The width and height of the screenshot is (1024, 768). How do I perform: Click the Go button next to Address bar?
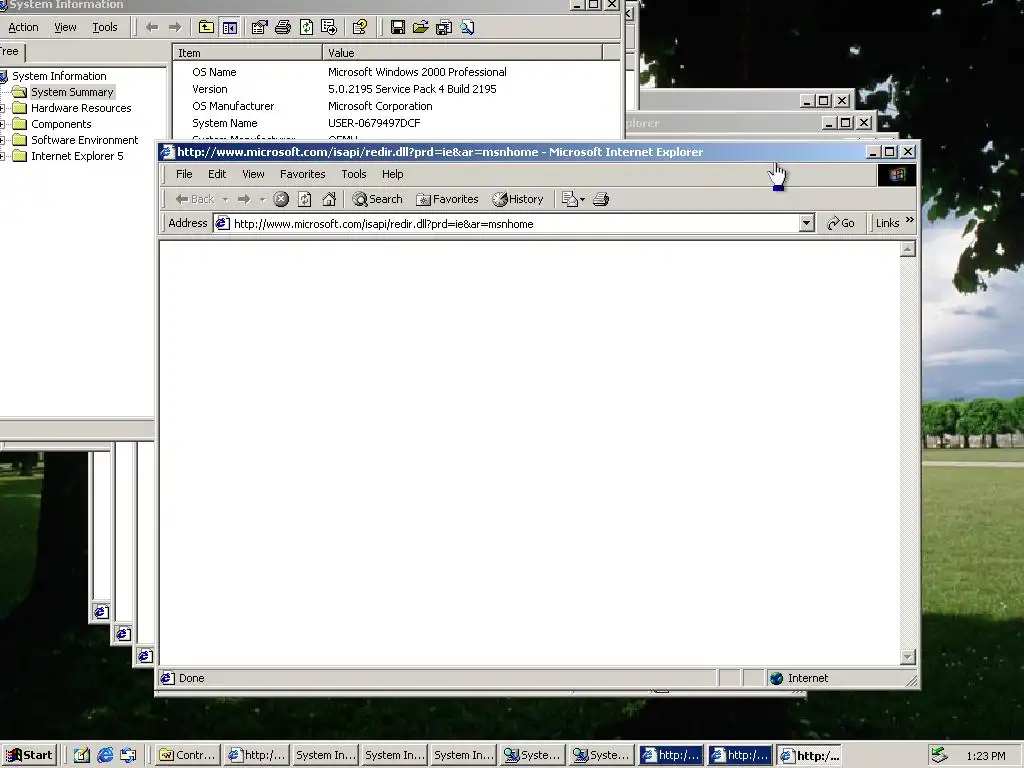point(841,223)
